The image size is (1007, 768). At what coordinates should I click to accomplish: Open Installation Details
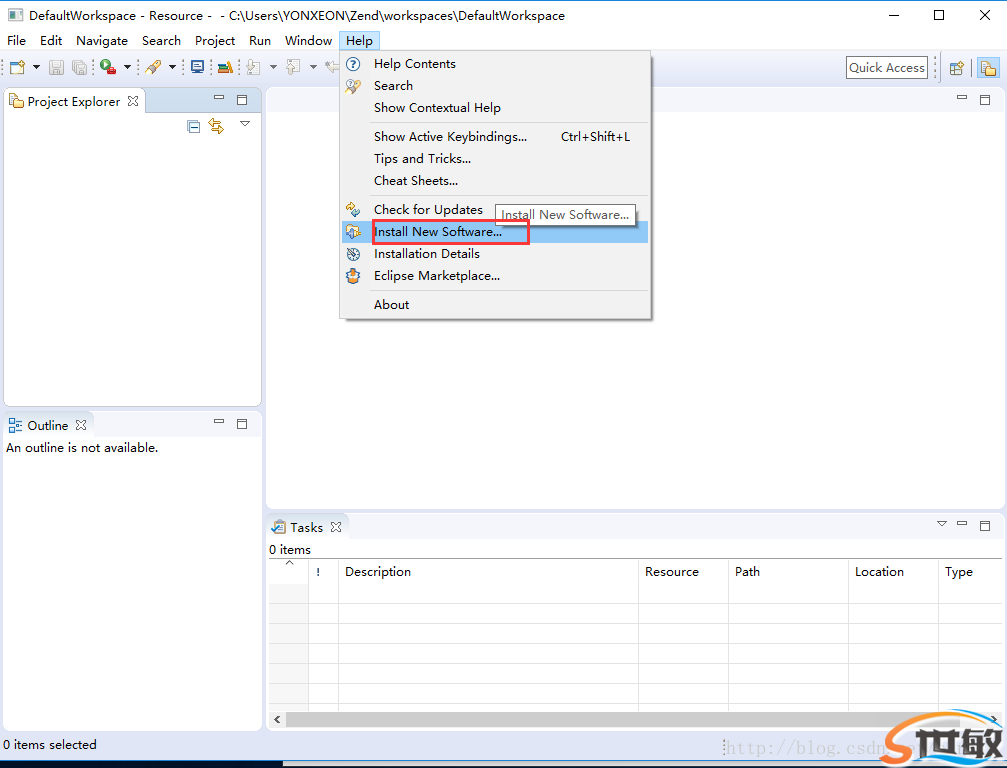tap(495, 254)
